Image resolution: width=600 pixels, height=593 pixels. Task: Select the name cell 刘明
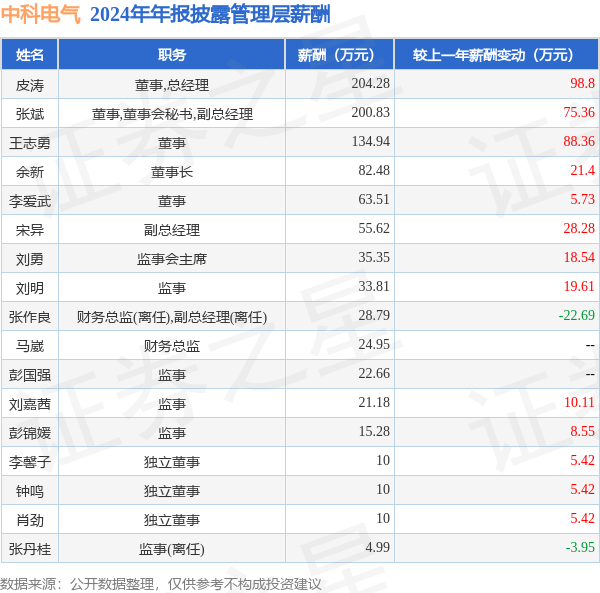[30, 288]
